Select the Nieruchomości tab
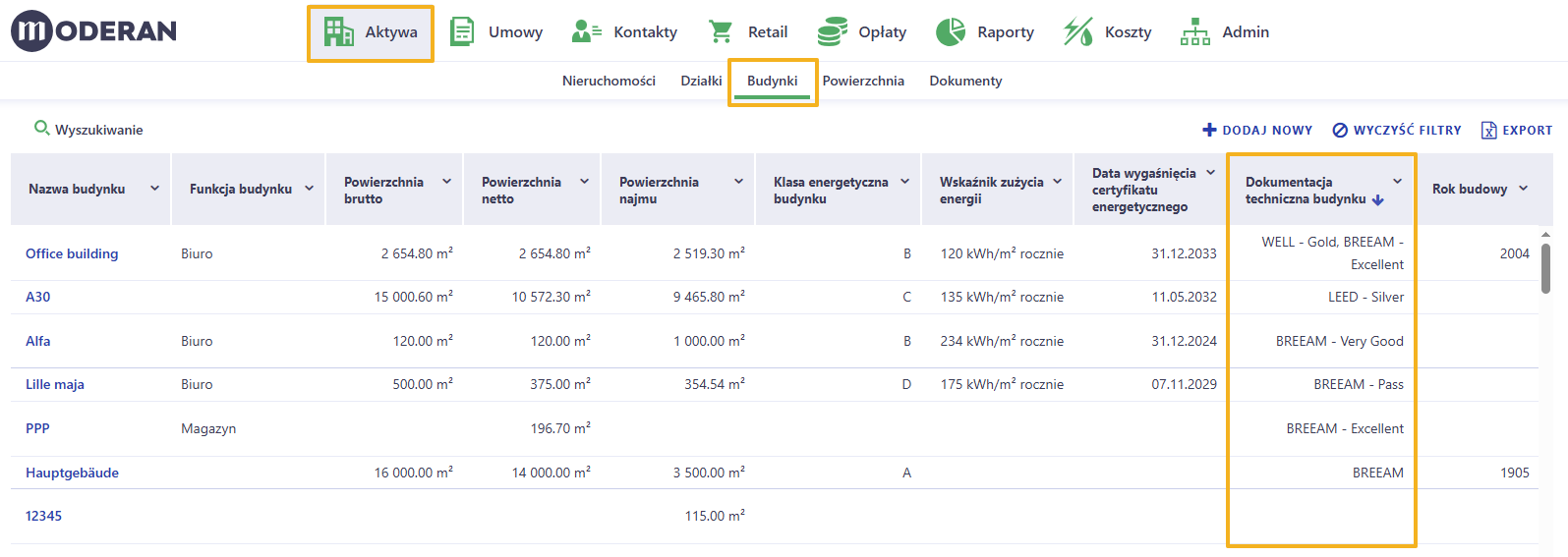The width and height of the screenshot is (1568, 557). click(609, 81)
